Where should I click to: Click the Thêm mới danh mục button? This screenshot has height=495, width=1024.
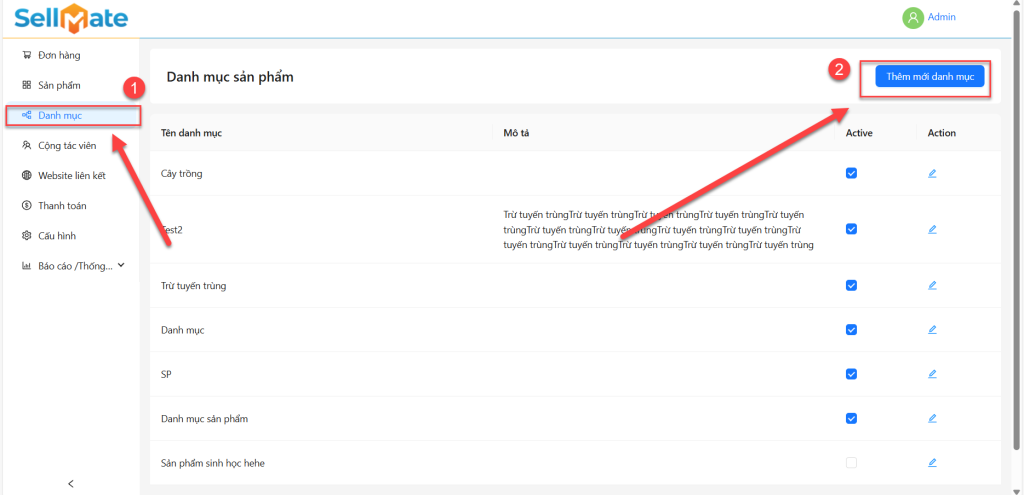tap(930, 76)
